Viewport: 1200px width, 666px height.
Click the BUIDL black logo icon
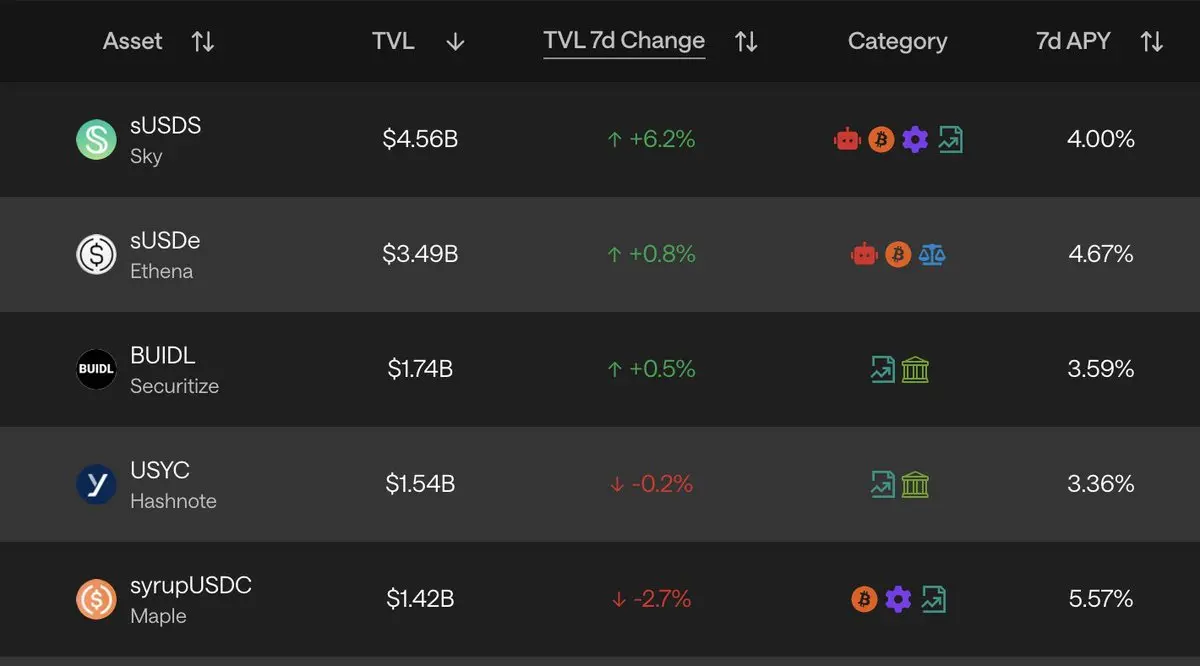pos(96,370)
